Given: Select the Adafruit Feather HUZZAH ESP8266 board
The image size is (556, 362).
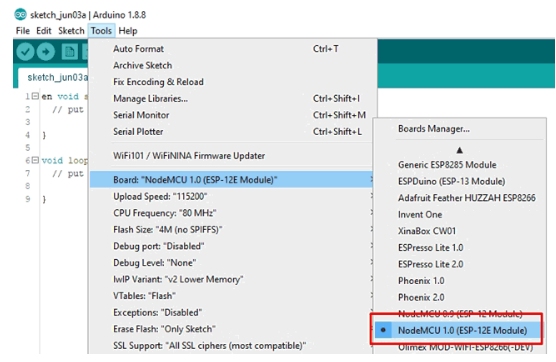Looking at the screenshot, I should coord(467,198).
